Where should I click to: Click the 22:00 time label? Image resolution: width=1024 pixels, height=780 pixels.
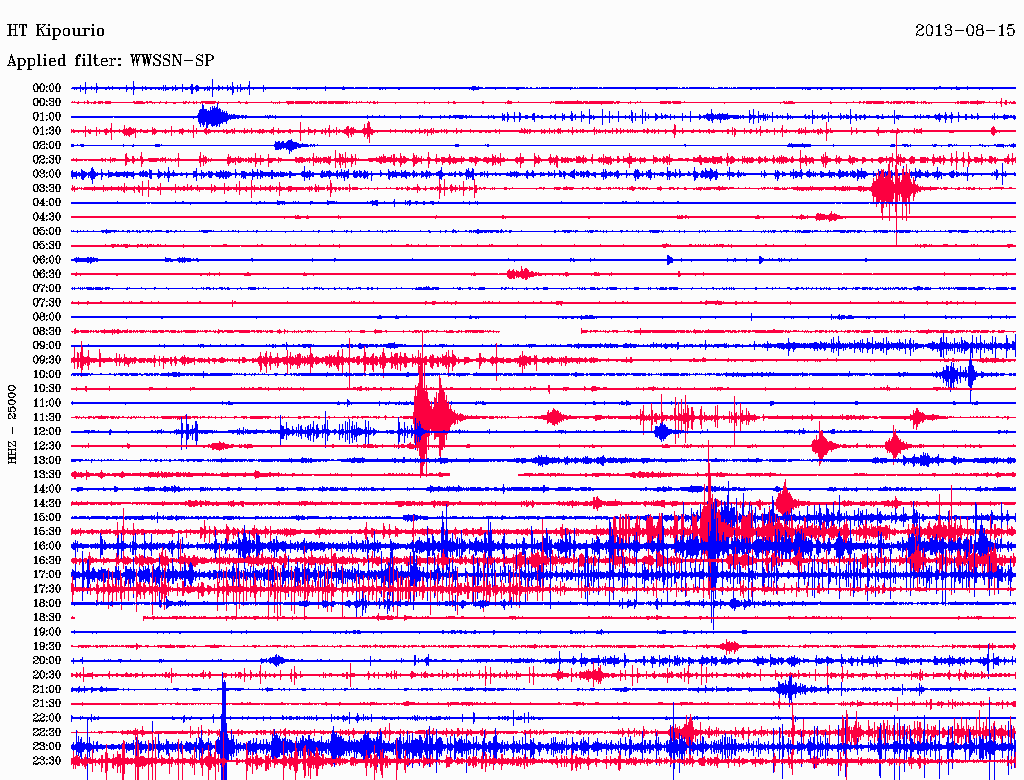click(47, 719)
